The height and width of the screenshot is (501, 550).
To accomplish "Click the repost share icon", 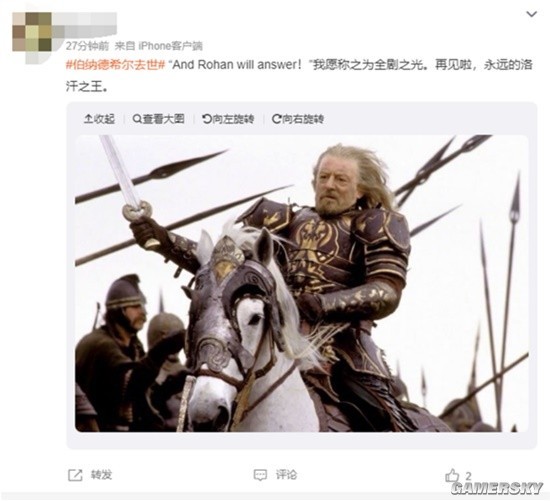I will (75, 475).
